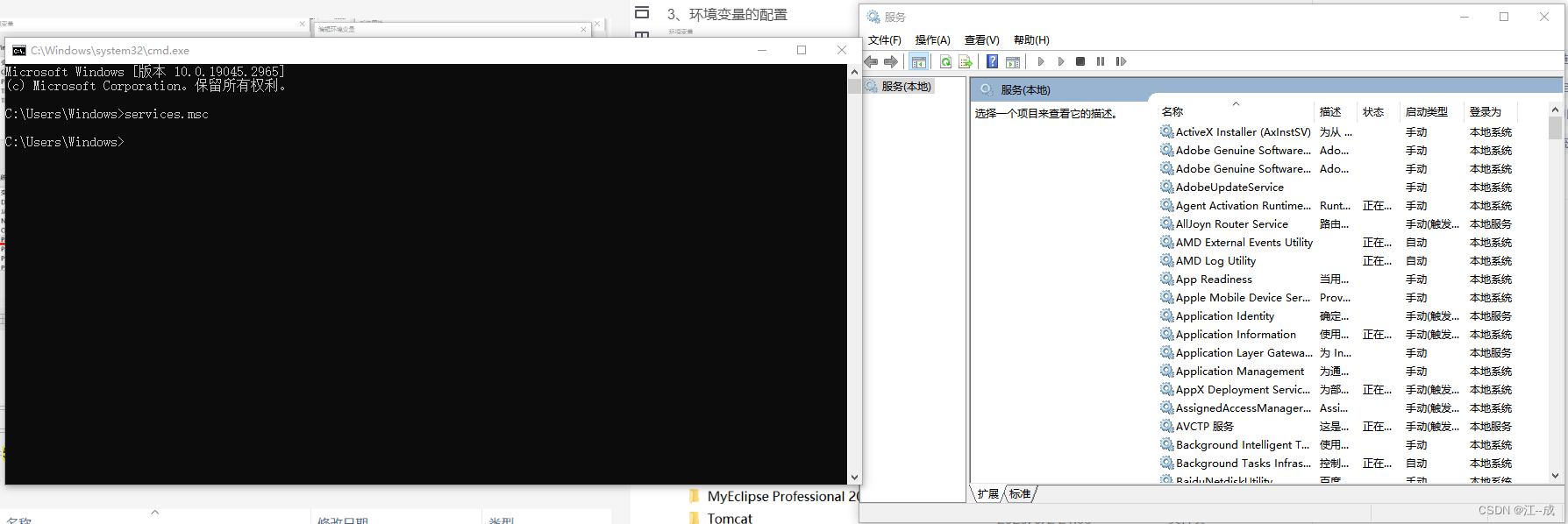
Task: Minimize the Services window
Action: [1465, 17]
